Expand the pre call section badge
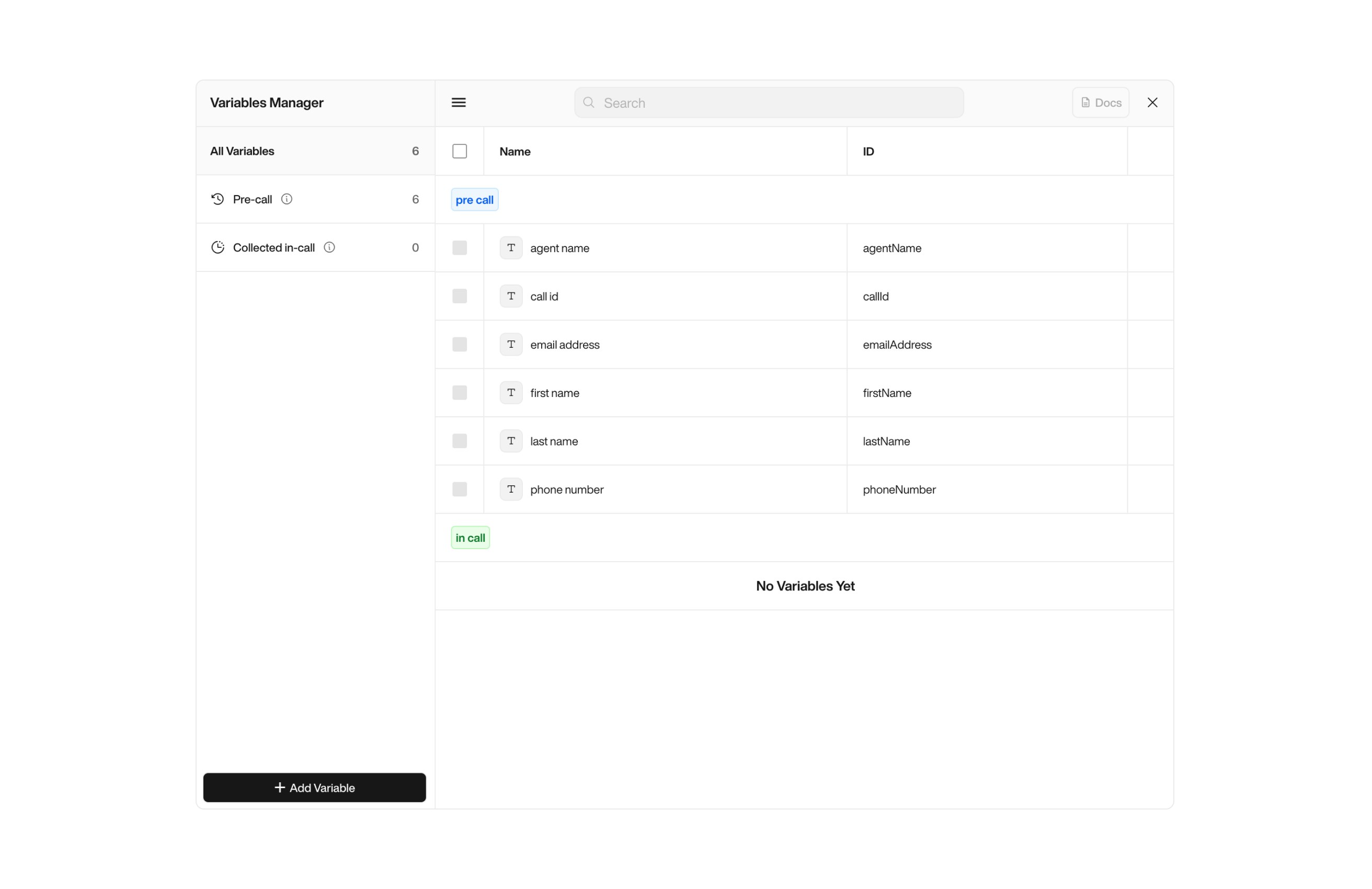The image size is (1372, 889). click(x=474, y=199)
